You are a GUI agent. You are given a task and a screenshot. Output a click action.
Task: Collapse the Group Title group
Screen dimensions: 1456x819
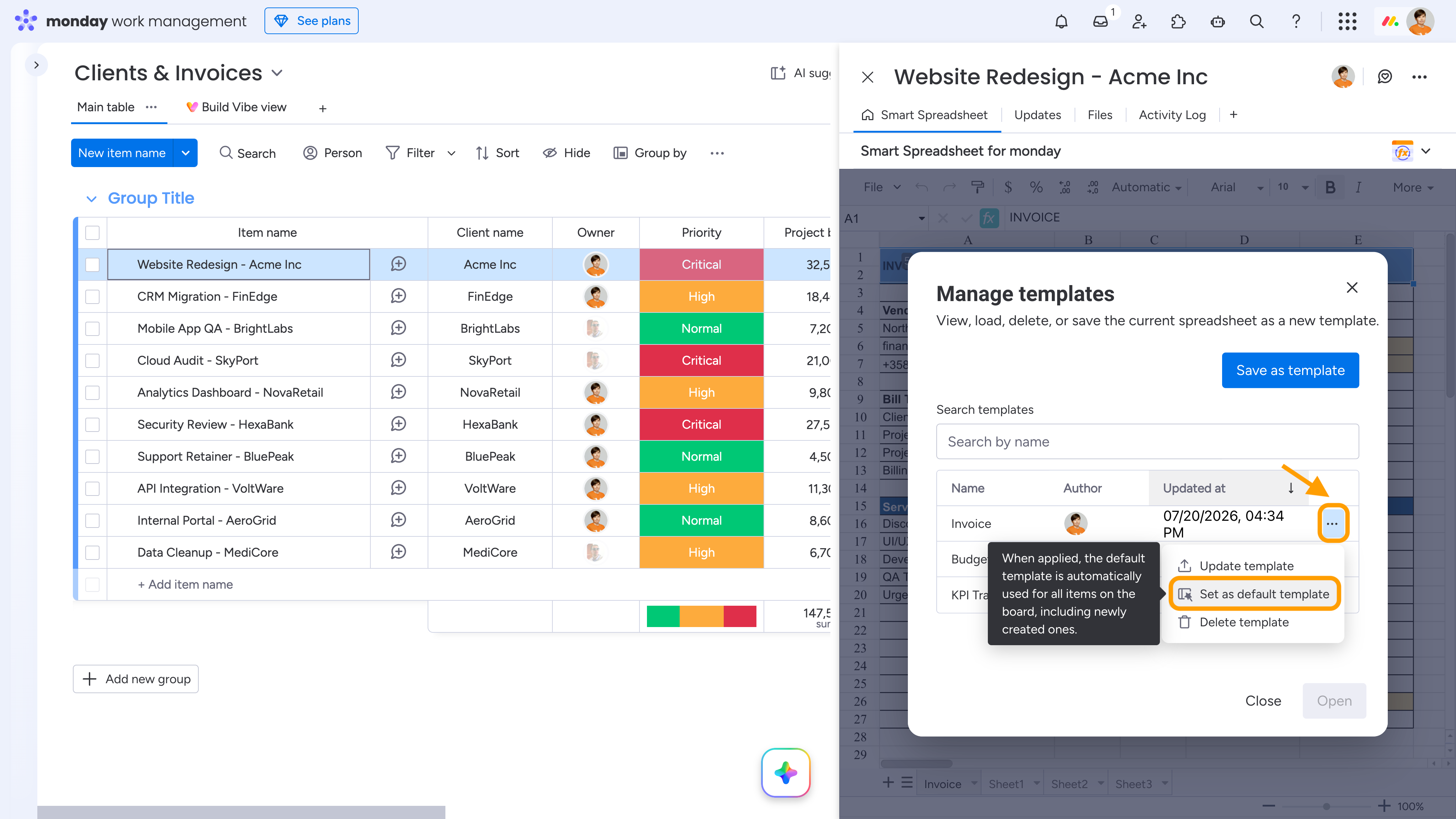[x=91, y=198]
